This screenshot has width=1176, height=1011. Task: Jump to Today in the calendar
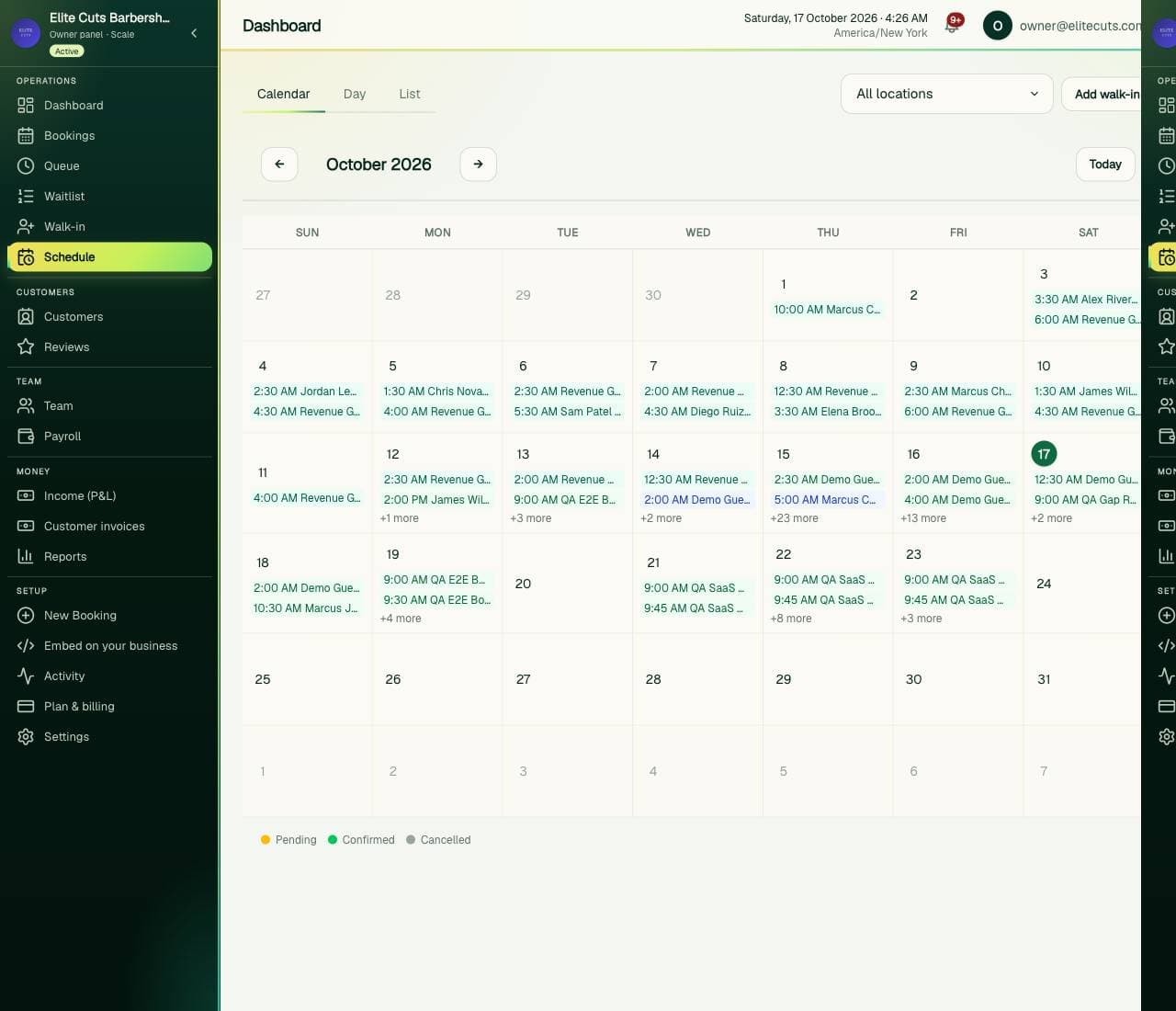pos(1105,165)
